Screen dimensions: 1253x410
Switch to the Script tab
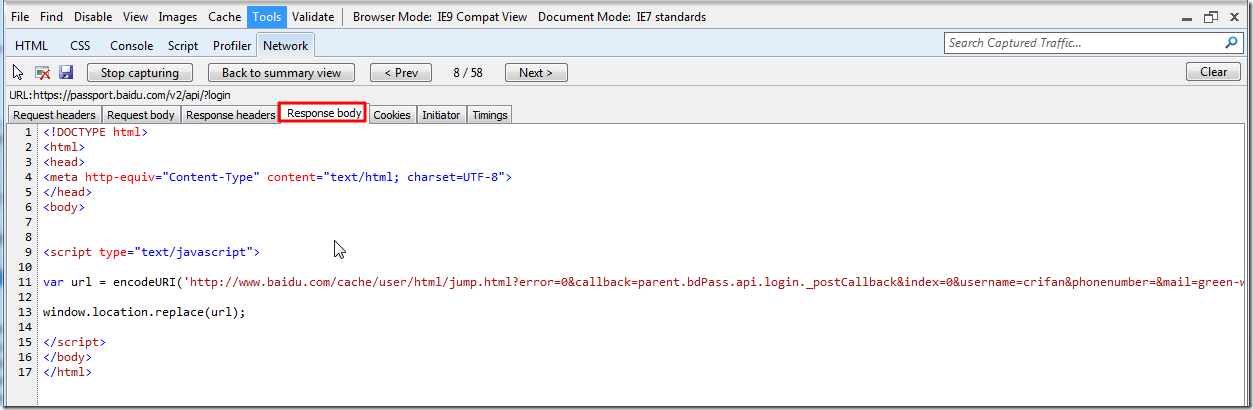coord(183,45)
